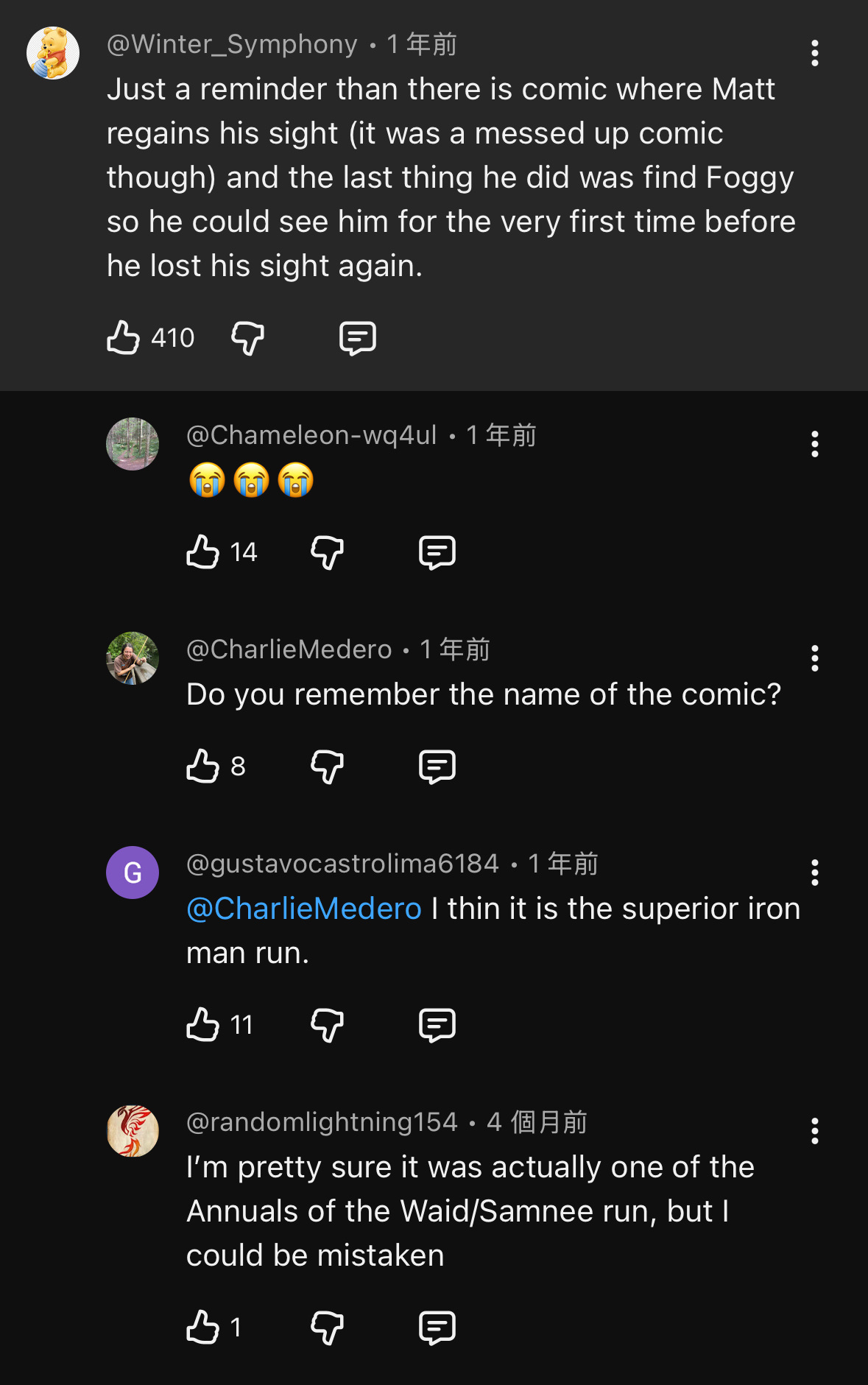The height and width of the screenshot is (1385, 868).
Task: Like the randomlightning154 comment
Action: 203,1328
